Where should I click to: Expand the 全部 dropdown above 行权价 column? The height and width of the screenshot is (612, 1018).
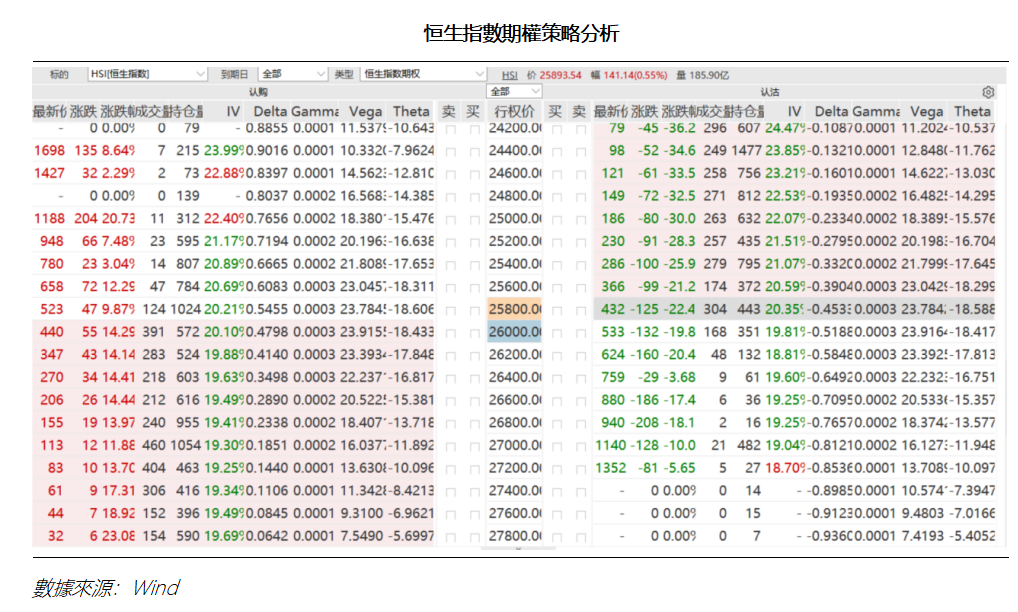click(x=514, y=92)
